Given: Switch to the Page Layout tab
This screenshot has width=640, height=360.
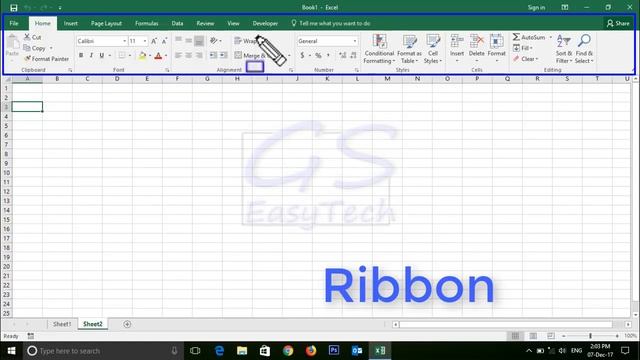Looking at the screenshot, I should tap(106, 23).
